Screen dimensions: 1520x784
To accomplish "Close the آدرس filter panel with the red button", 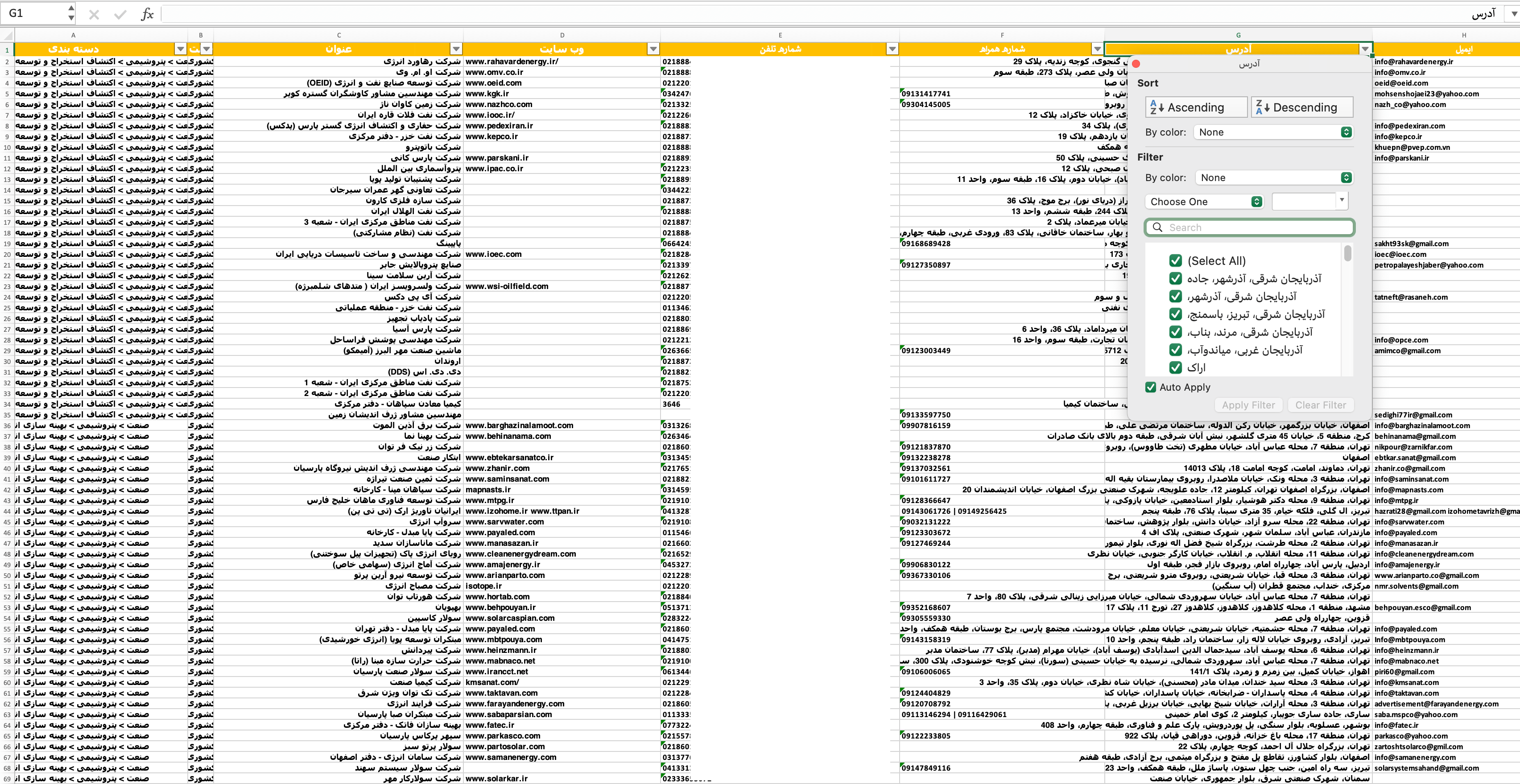I will (x=1136, y=64).
